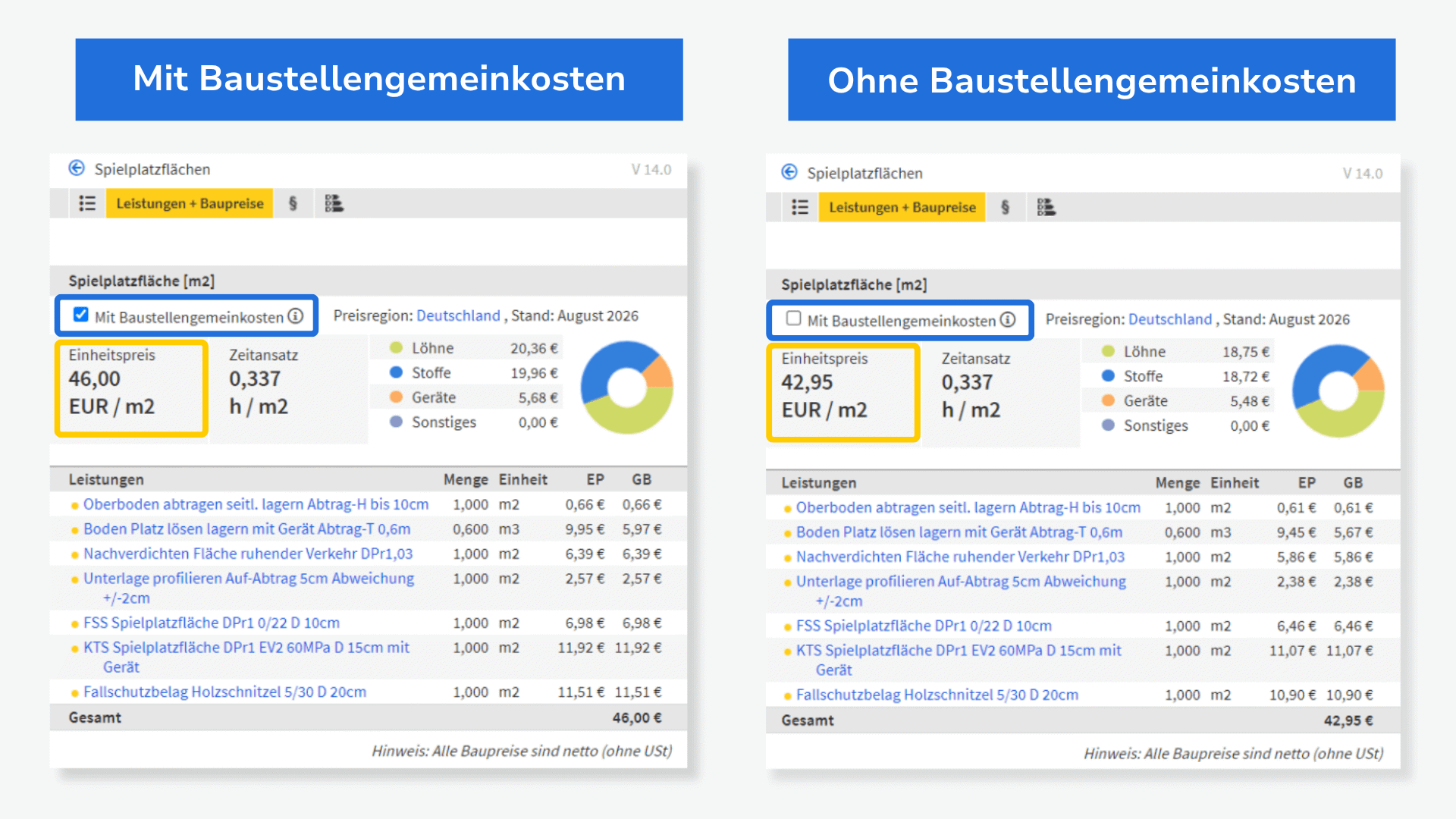Open the tree structure icon in left toolbar
This screenshot has width=1456, height=819.
[334, 203]
